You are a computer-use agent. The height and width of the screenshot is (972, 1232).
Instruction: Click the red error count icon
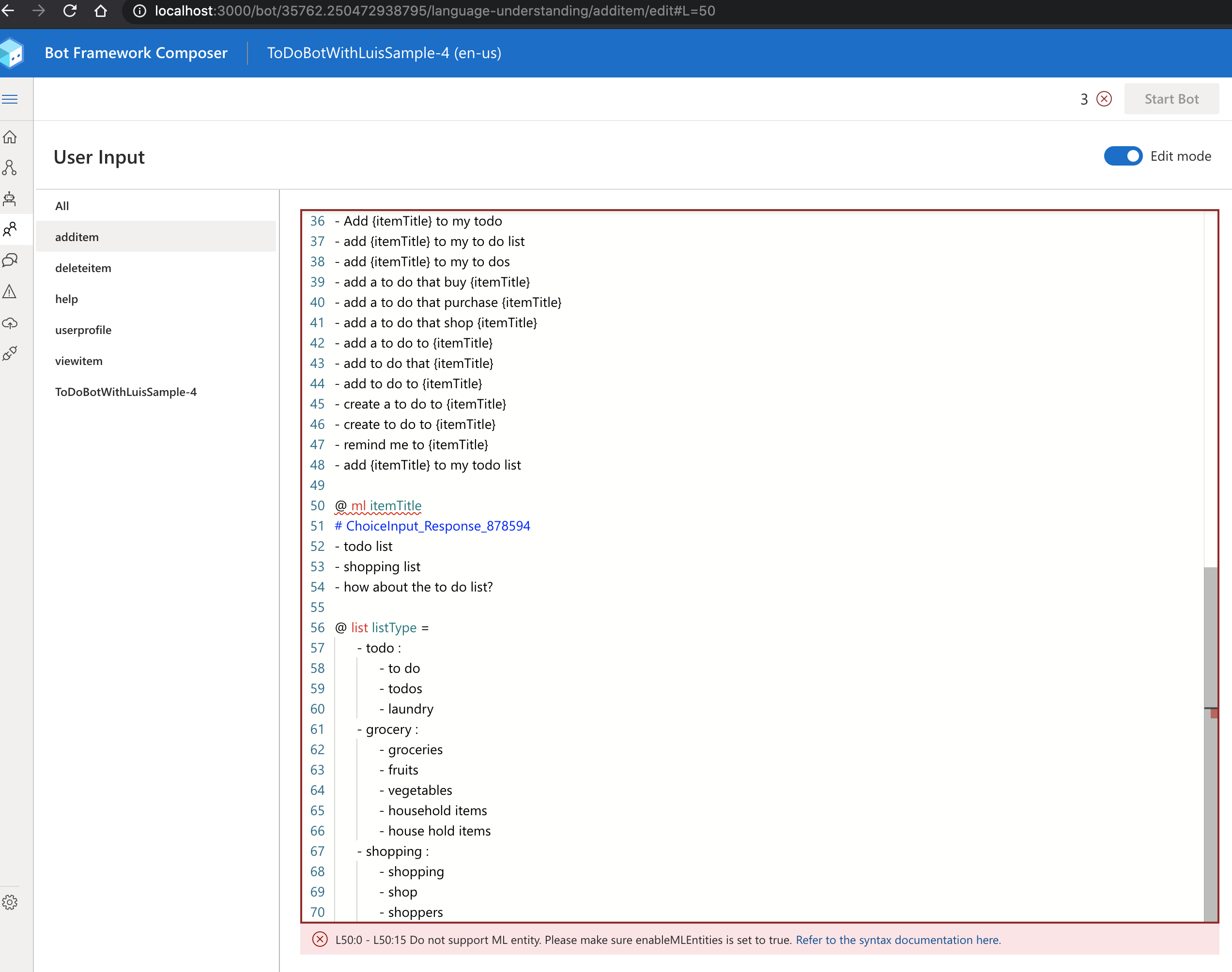pyautogui.click(x=1104, y=99)
